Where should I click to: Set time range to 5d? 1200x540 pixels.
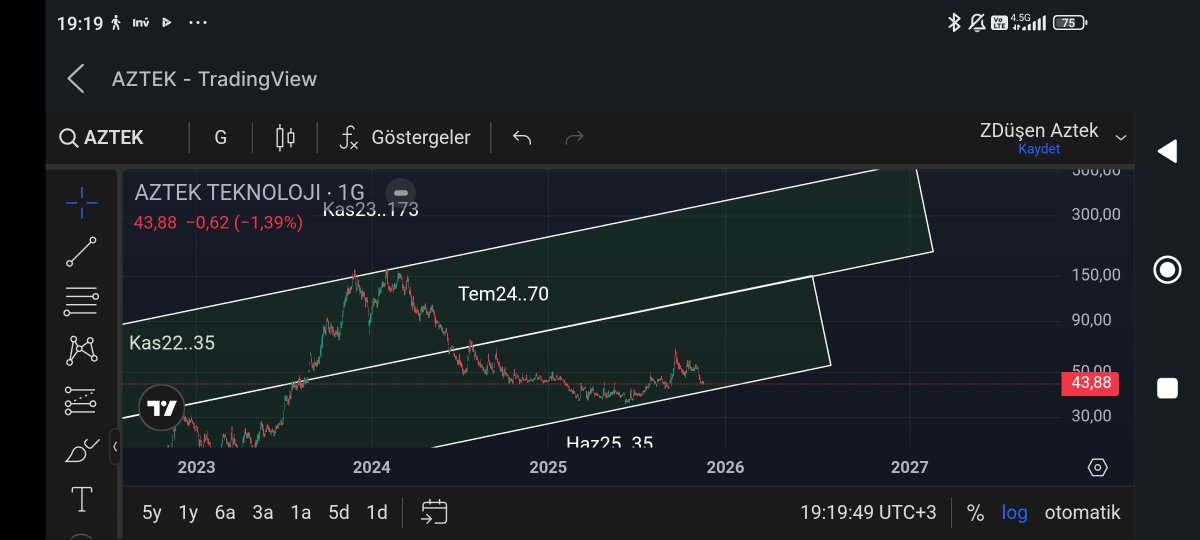[x=339, y=513]
